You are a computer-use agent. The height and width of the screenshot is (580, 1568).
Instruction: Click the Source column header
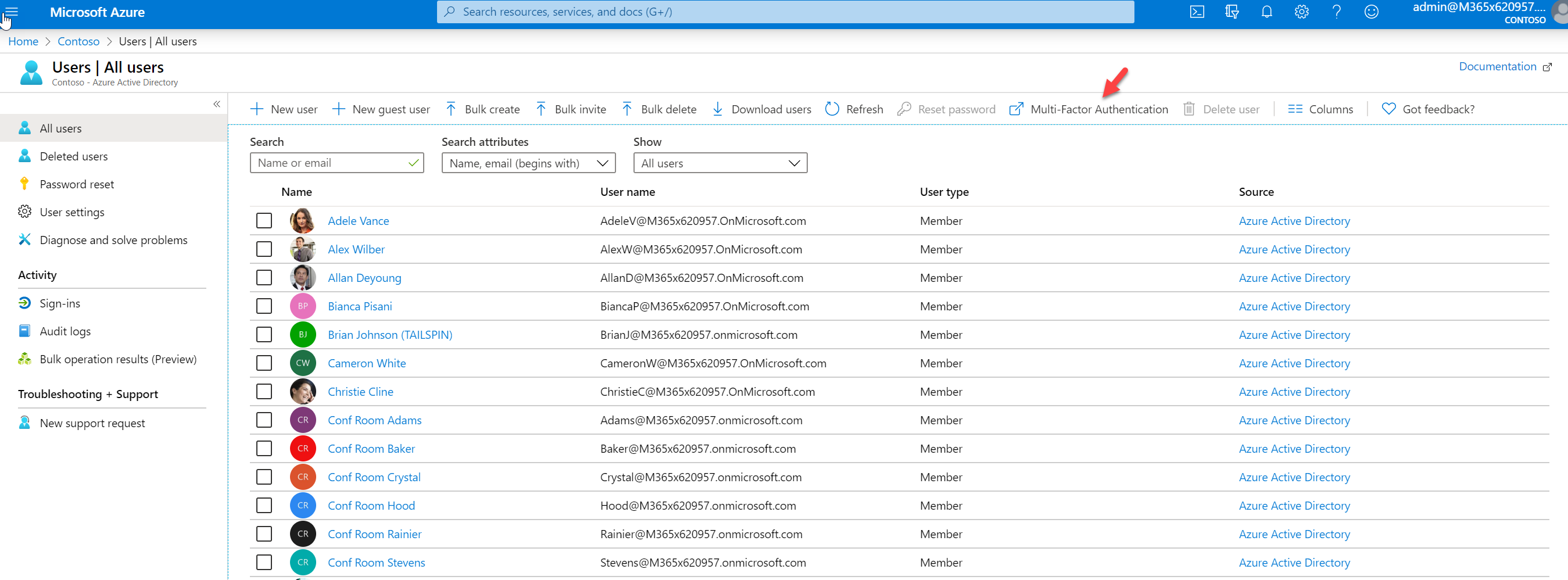[1256, 192]
